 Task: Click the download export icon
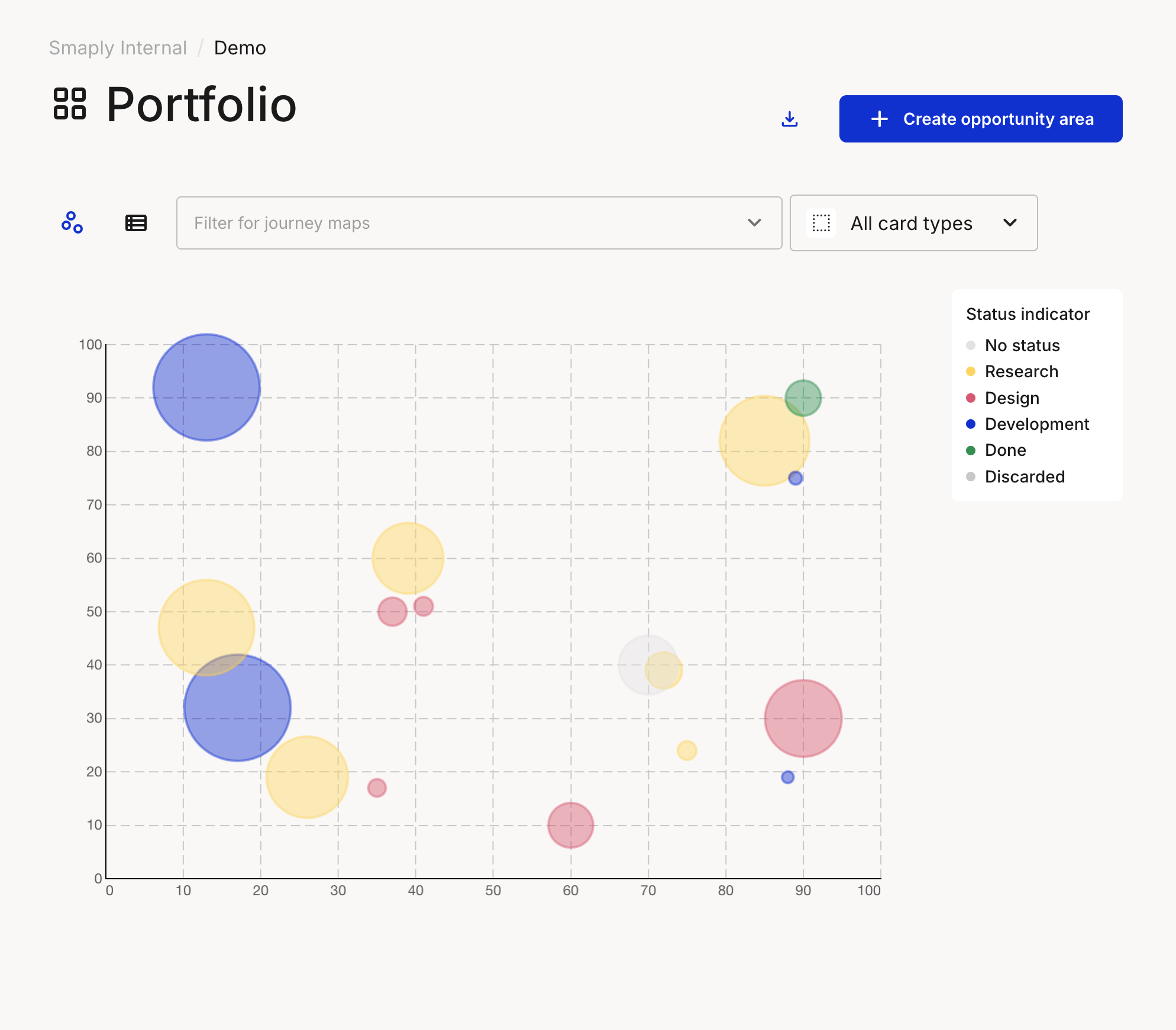789,119
